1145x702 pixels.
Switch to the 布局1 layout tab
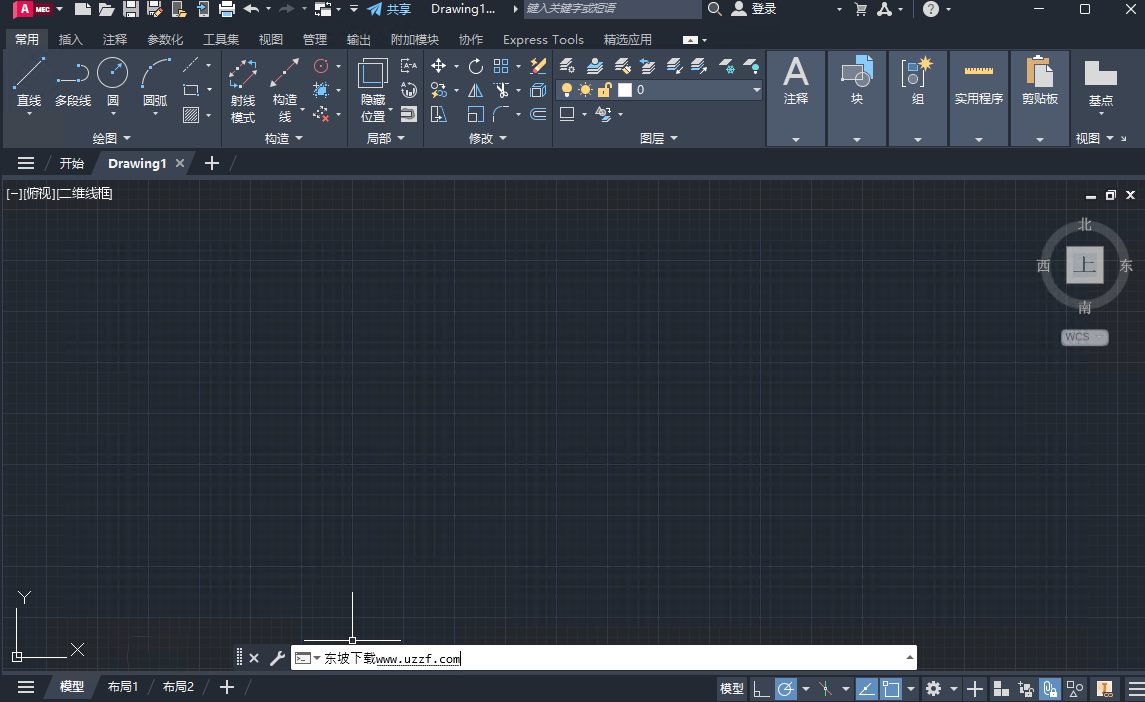123,687
